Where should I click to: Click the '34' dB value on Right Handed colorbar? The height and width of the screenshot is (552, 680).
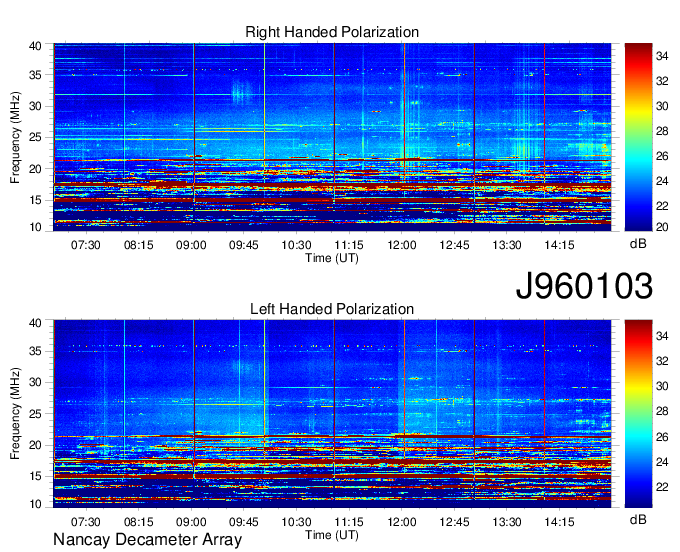[x=662, y=56]
